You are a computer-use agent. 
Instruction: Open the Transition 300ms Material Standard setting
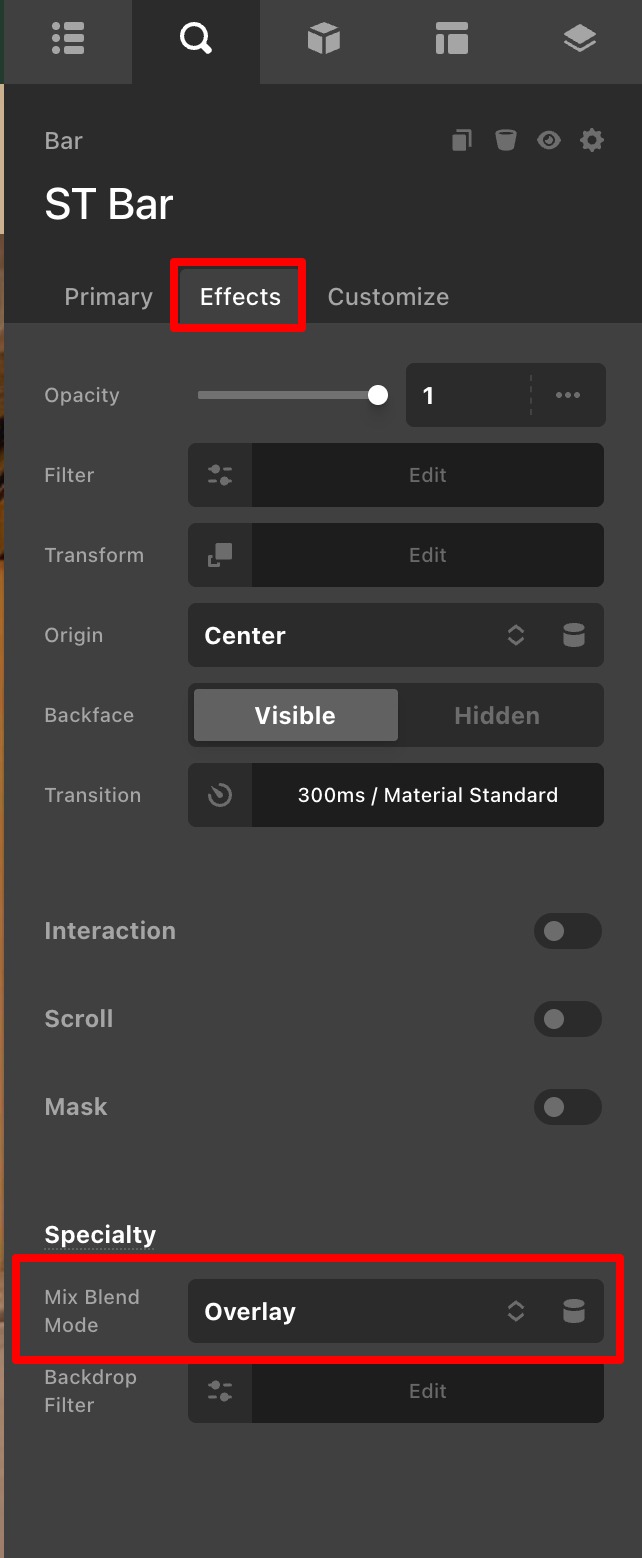click(x=427, y=795)
